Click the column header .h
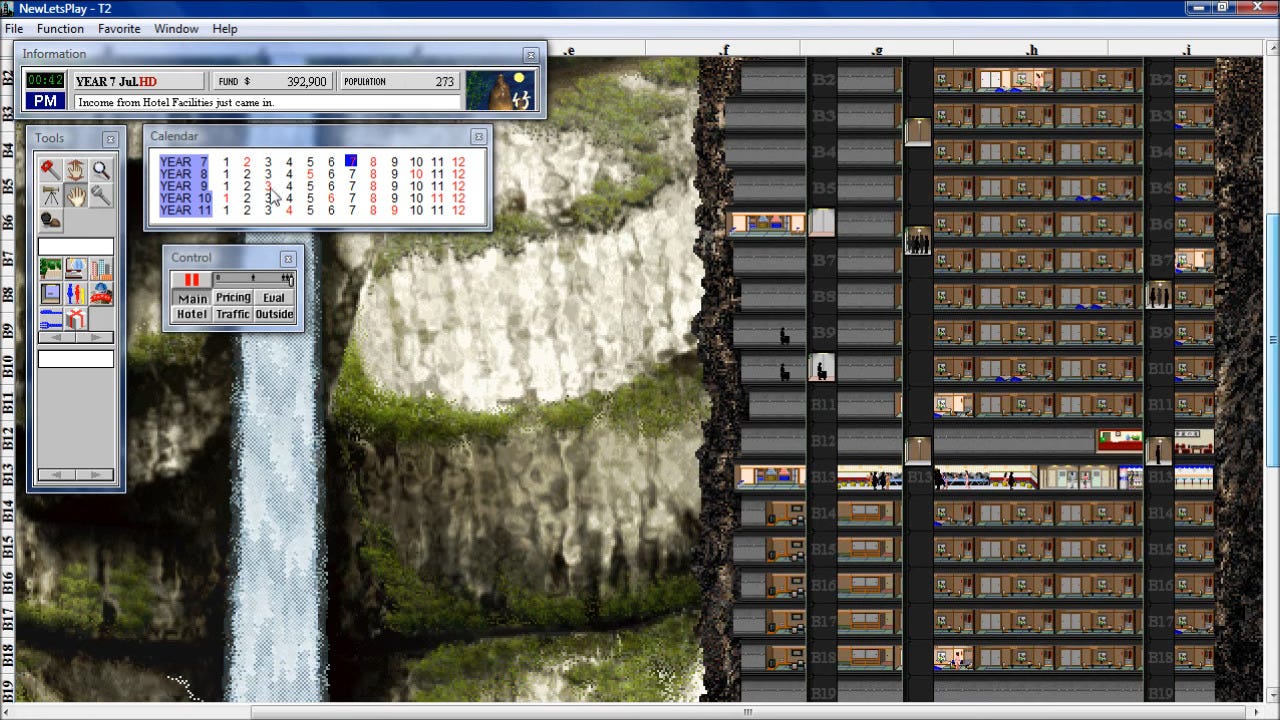 click(1031, 49)
